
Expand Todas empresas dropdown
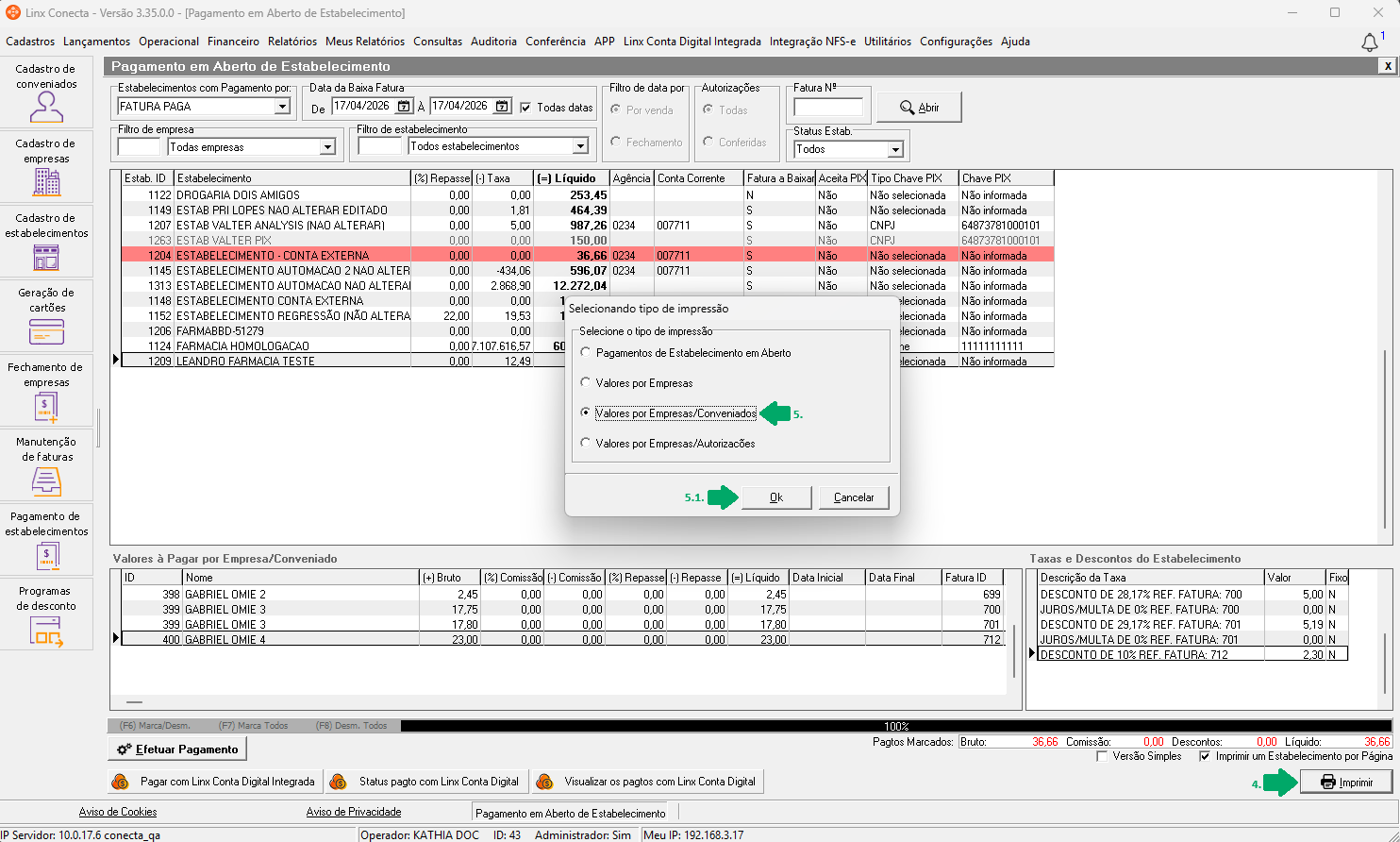327,147
